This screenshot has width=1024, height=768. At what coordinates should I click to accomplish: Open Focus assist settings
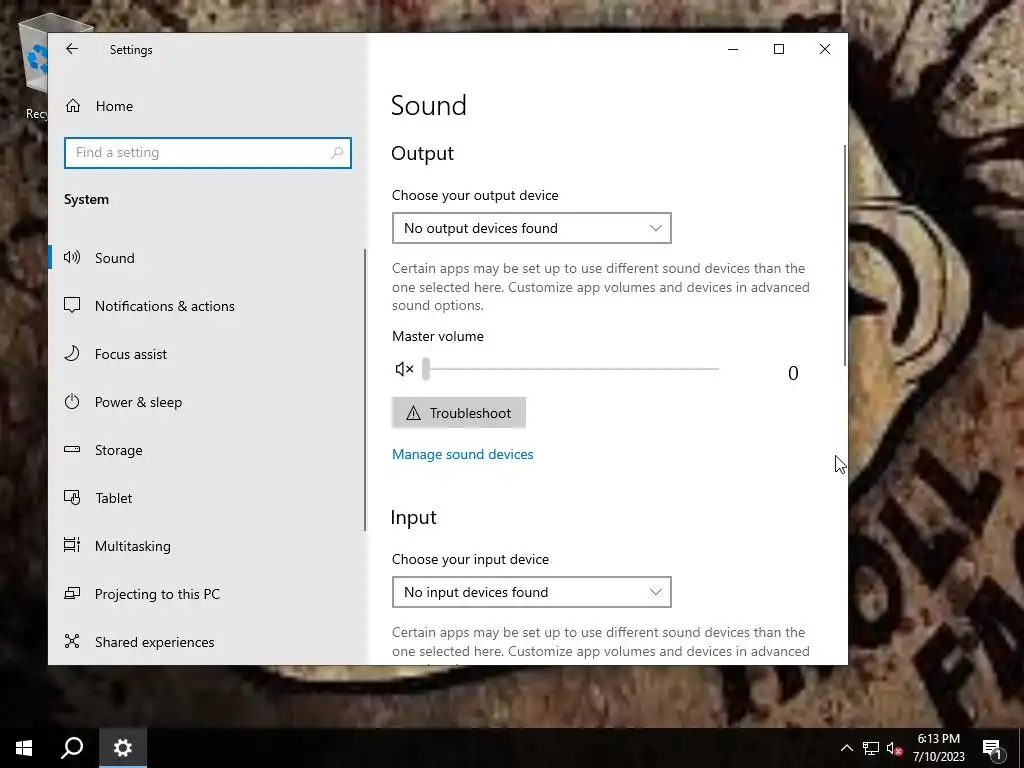pyautogui.click(x=208, y=354)
